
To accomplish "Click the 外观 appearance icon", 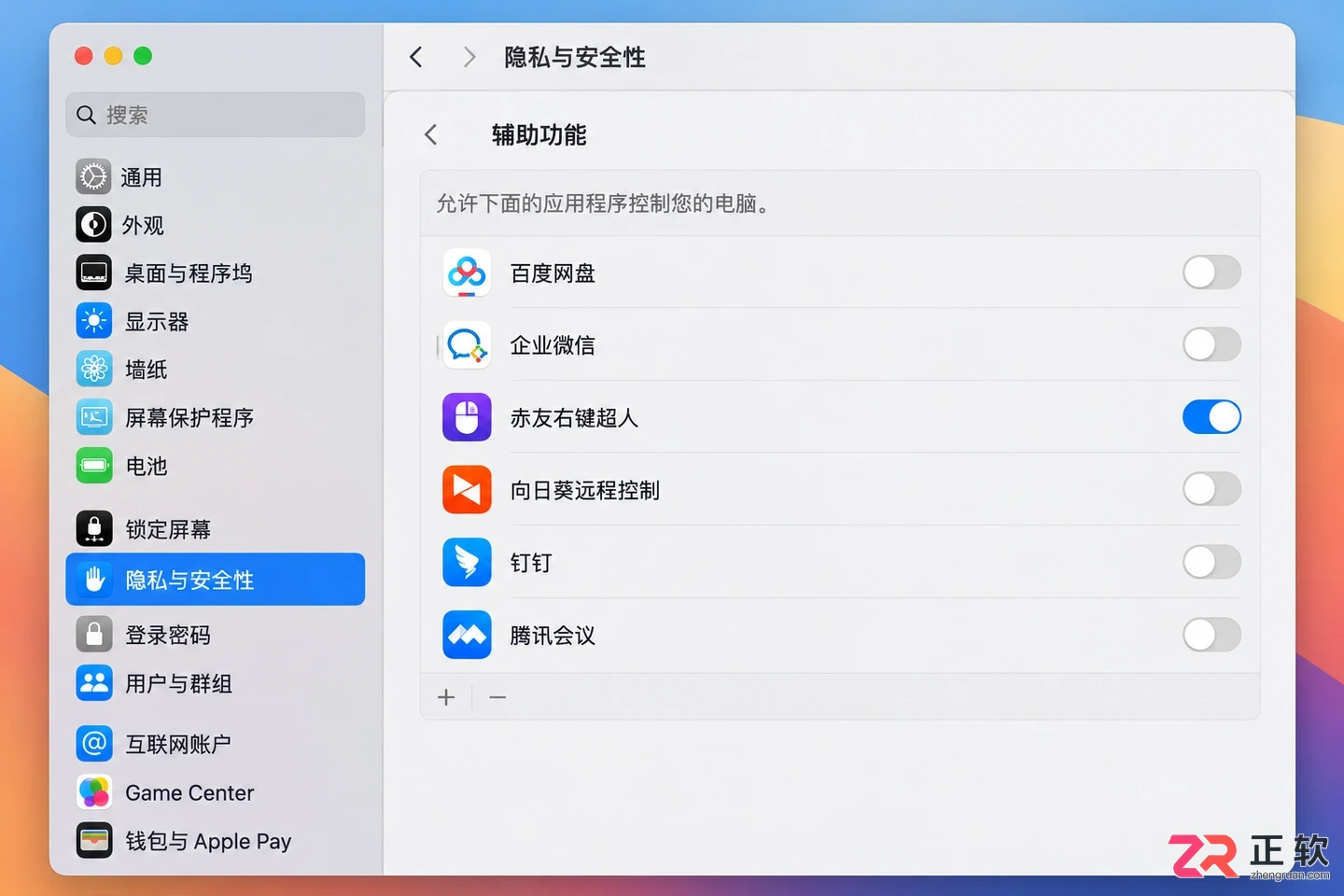I will [93, 225].
